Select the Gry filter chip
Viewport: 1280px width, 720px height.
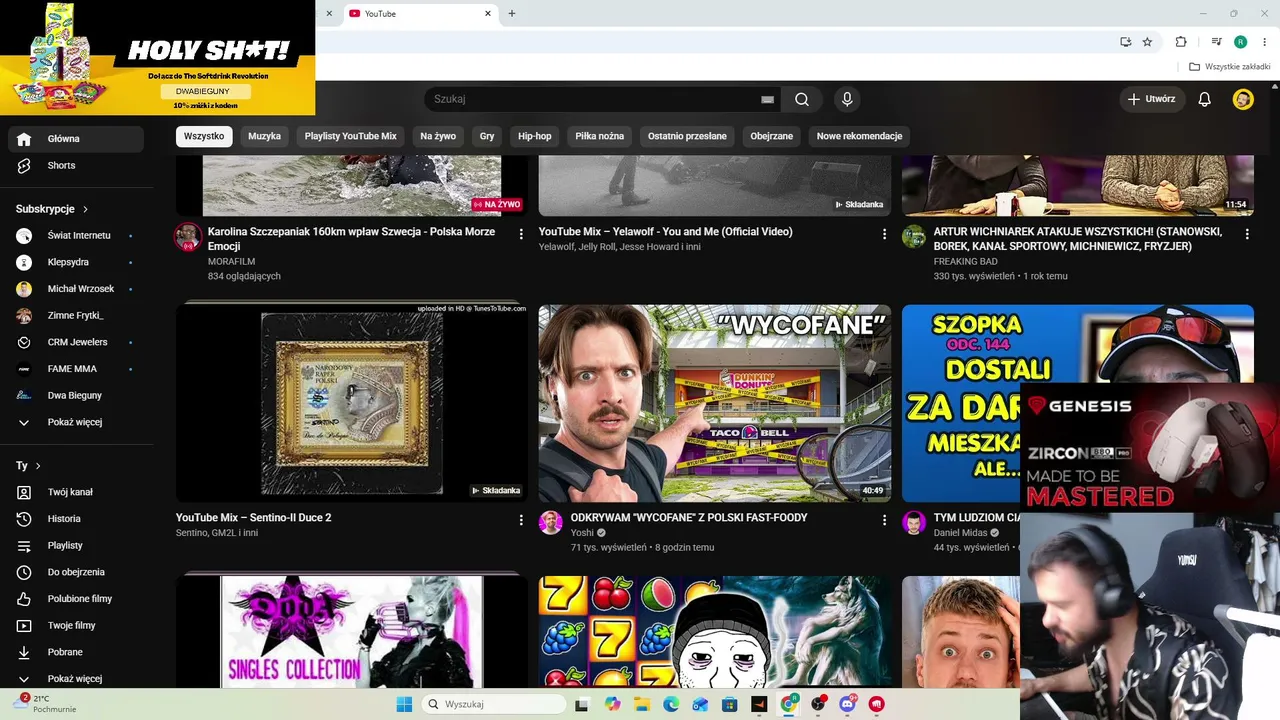point(487,136)
